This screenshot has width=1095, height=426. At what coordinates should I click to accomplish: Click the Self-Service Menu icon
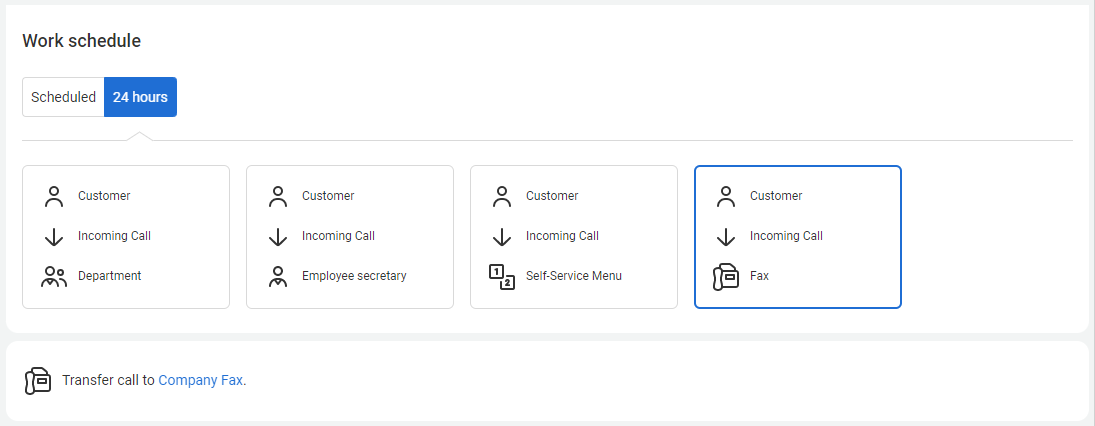pos(501,276)
